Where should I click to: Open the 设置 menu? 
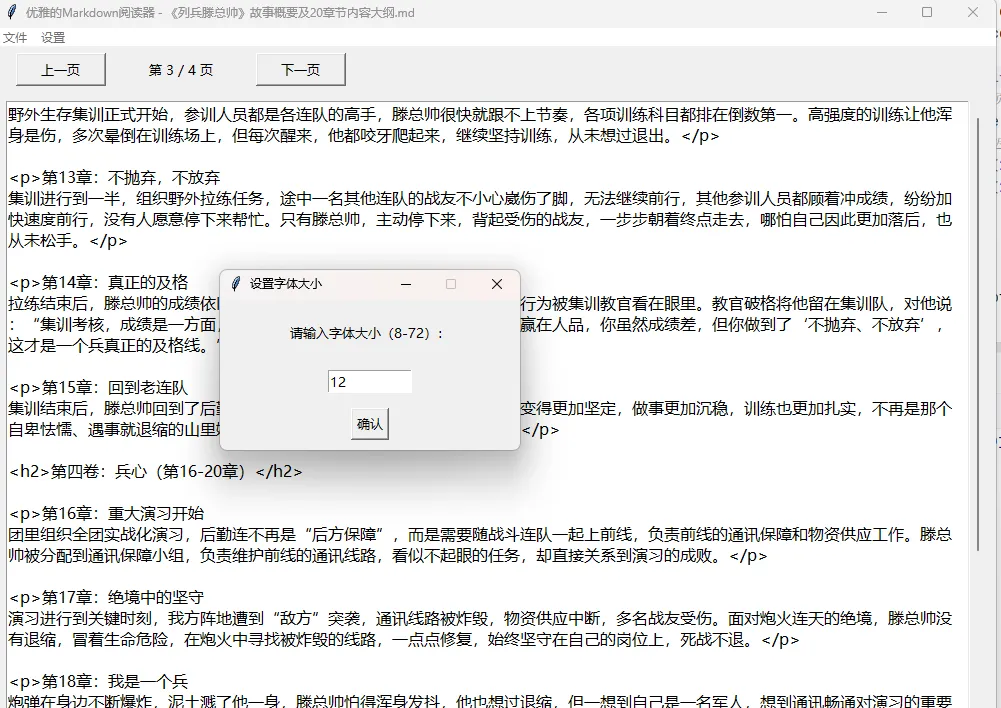click(53, 38)
